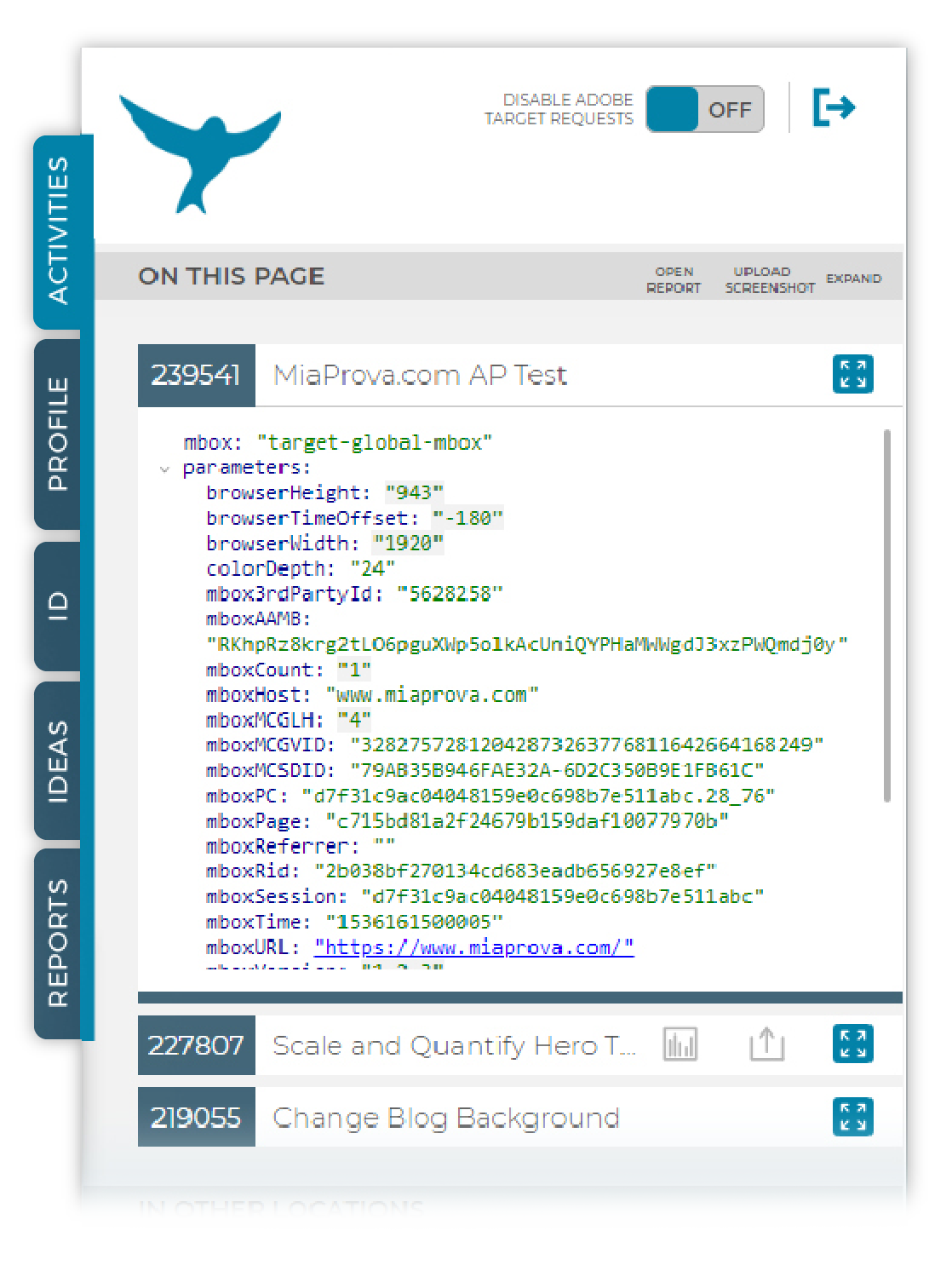
Task: Switch to the Profile side tab
Action: coord(58,434)
